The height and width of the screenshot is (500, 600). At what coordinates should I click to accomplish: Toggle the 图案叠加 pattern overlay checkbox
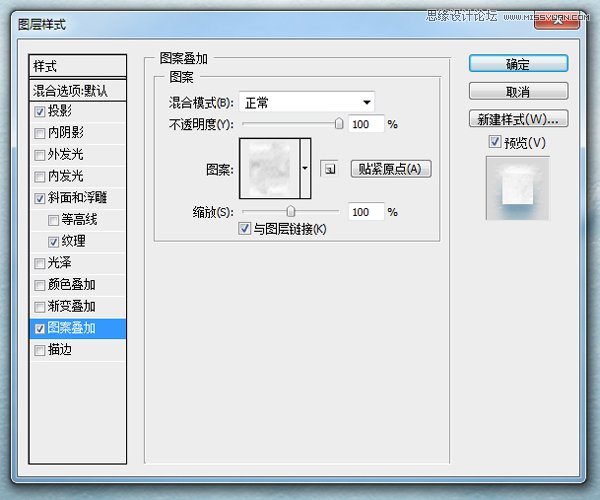coord(40,329)
